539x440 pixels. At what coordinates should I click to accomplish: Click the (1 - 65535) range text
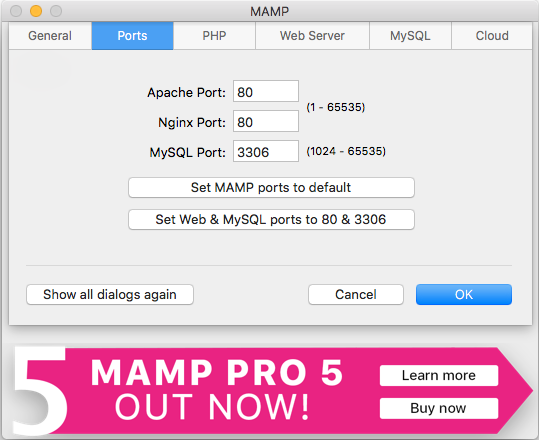[x=336, y=107]
